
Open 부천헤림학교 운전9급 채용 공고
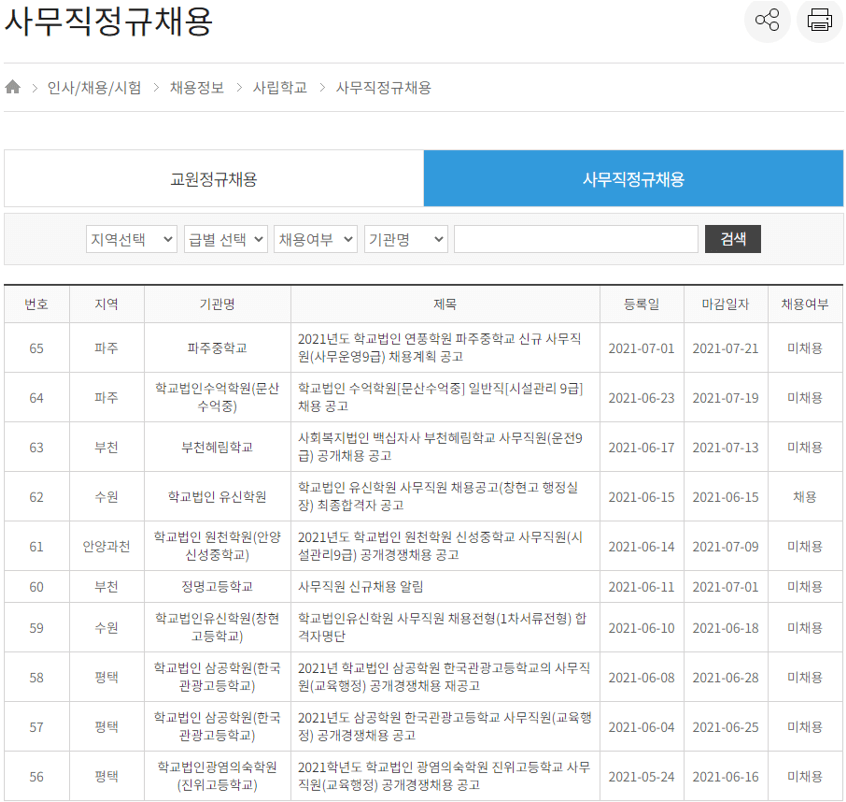pyautogui.click(x=441, y=447)
